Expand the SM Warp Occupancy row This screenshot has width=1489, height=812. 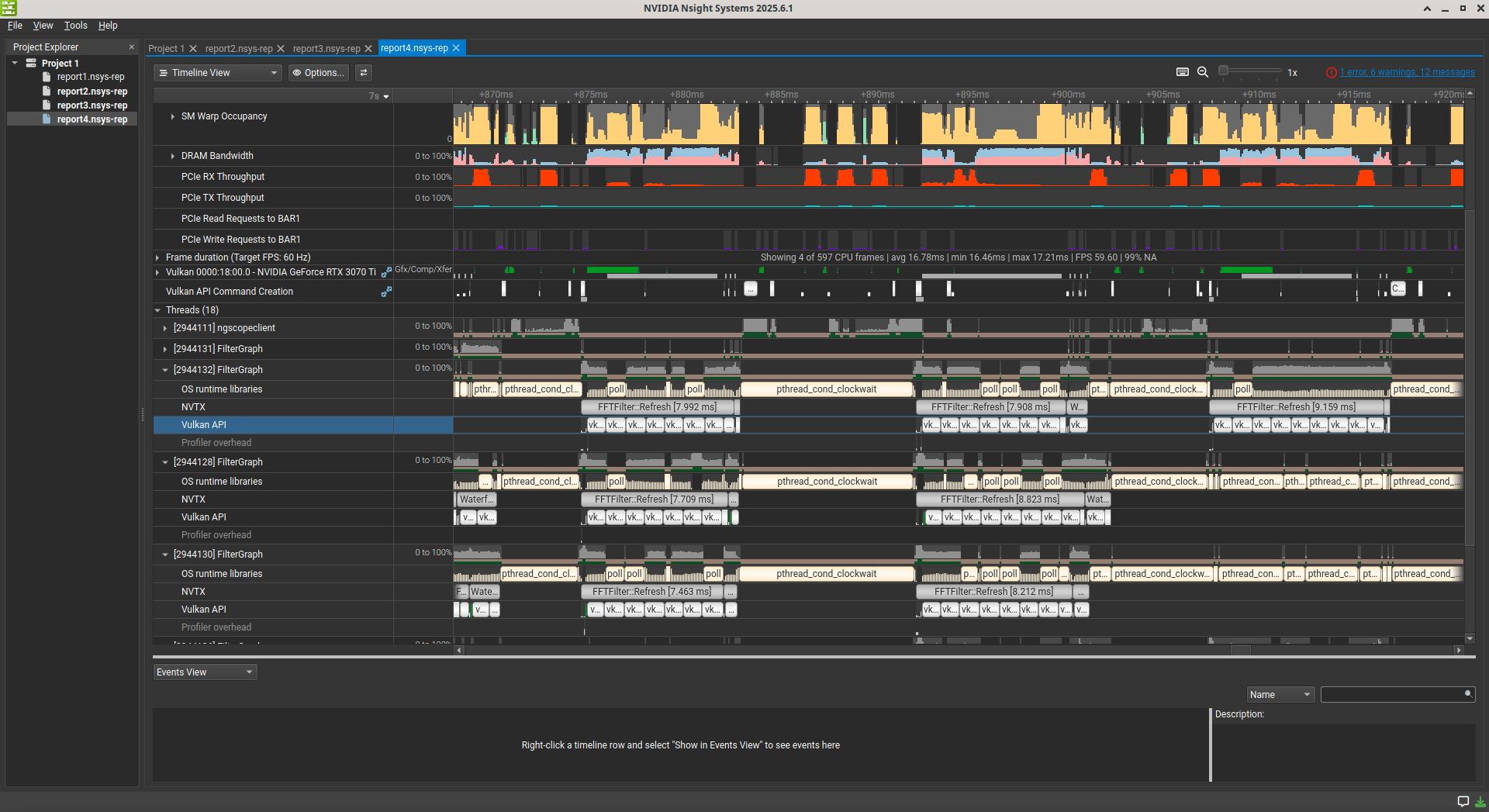tap(172, 116)
